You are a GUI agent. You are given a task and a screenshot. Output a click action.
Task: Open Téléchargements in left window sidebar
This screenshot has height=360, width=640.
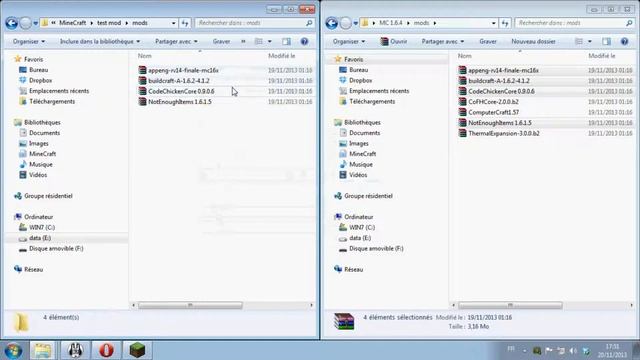coord(52,101)
